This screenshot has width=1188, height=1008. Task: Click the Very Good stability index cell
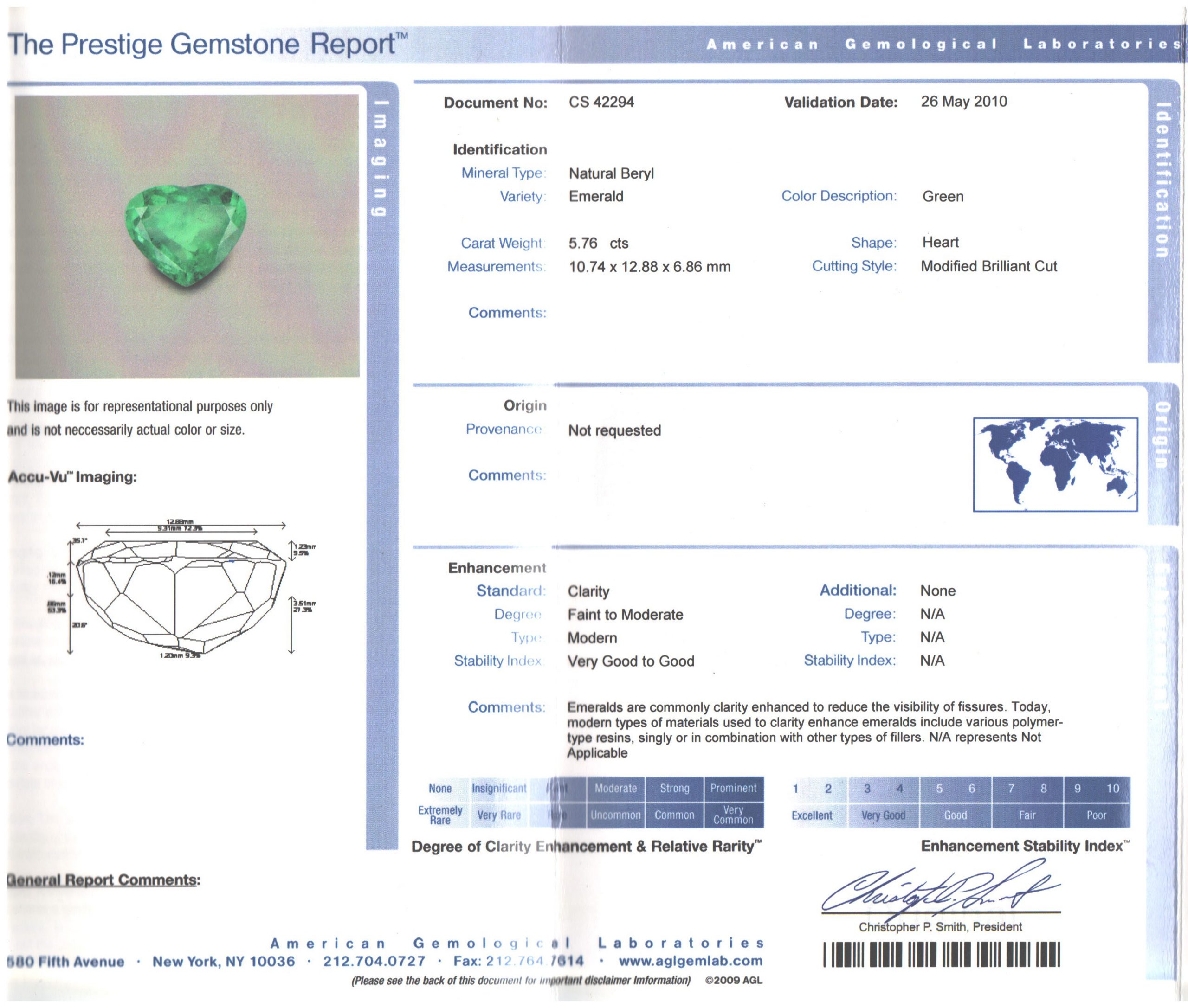[x=884, y=816]
